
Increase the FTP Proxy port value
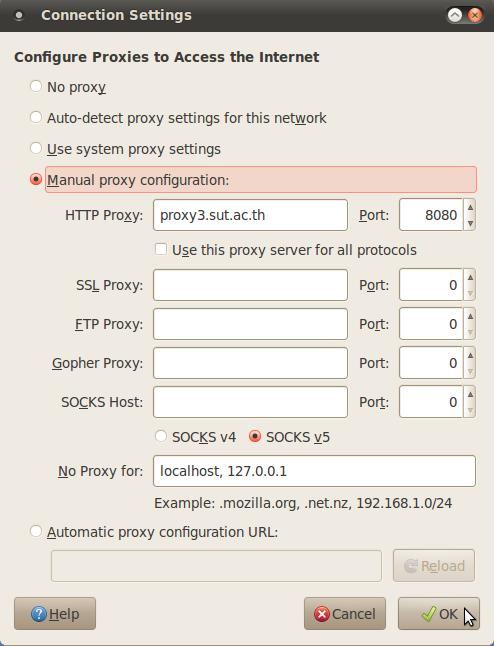point(470,316)
